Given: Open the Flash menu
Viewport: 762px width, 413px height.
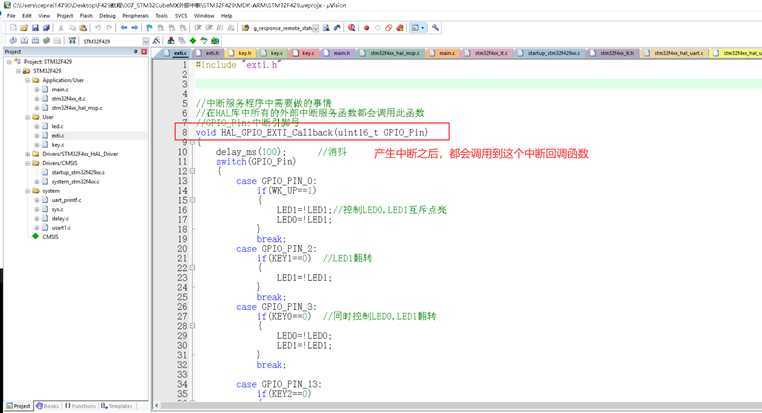Looking at the screenshot, I should point(86,16).
